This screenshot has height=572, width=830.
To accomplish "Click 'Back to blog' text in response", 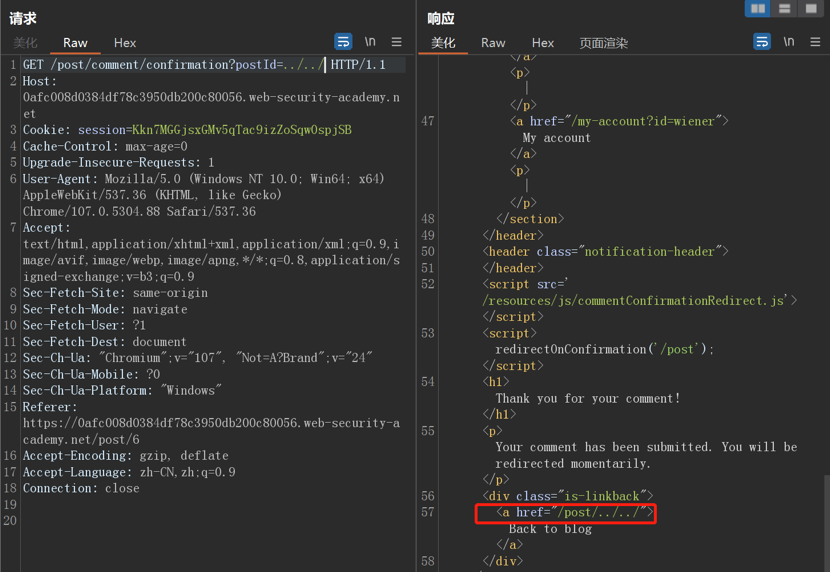I will point(550,529).
